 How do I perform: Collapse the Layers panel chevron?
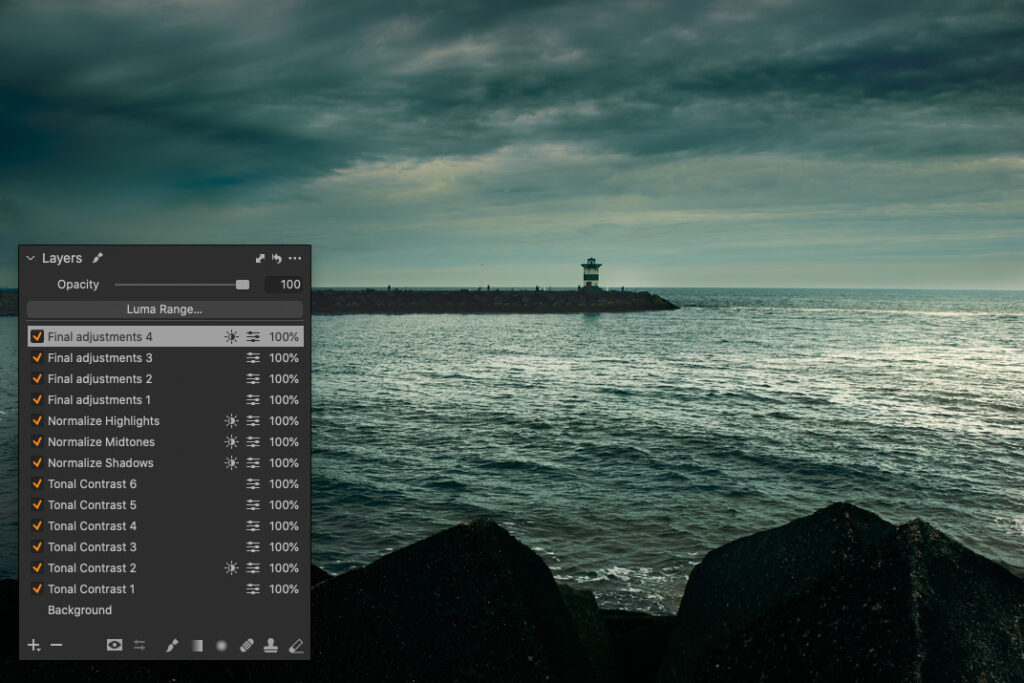tap(30, 259)
